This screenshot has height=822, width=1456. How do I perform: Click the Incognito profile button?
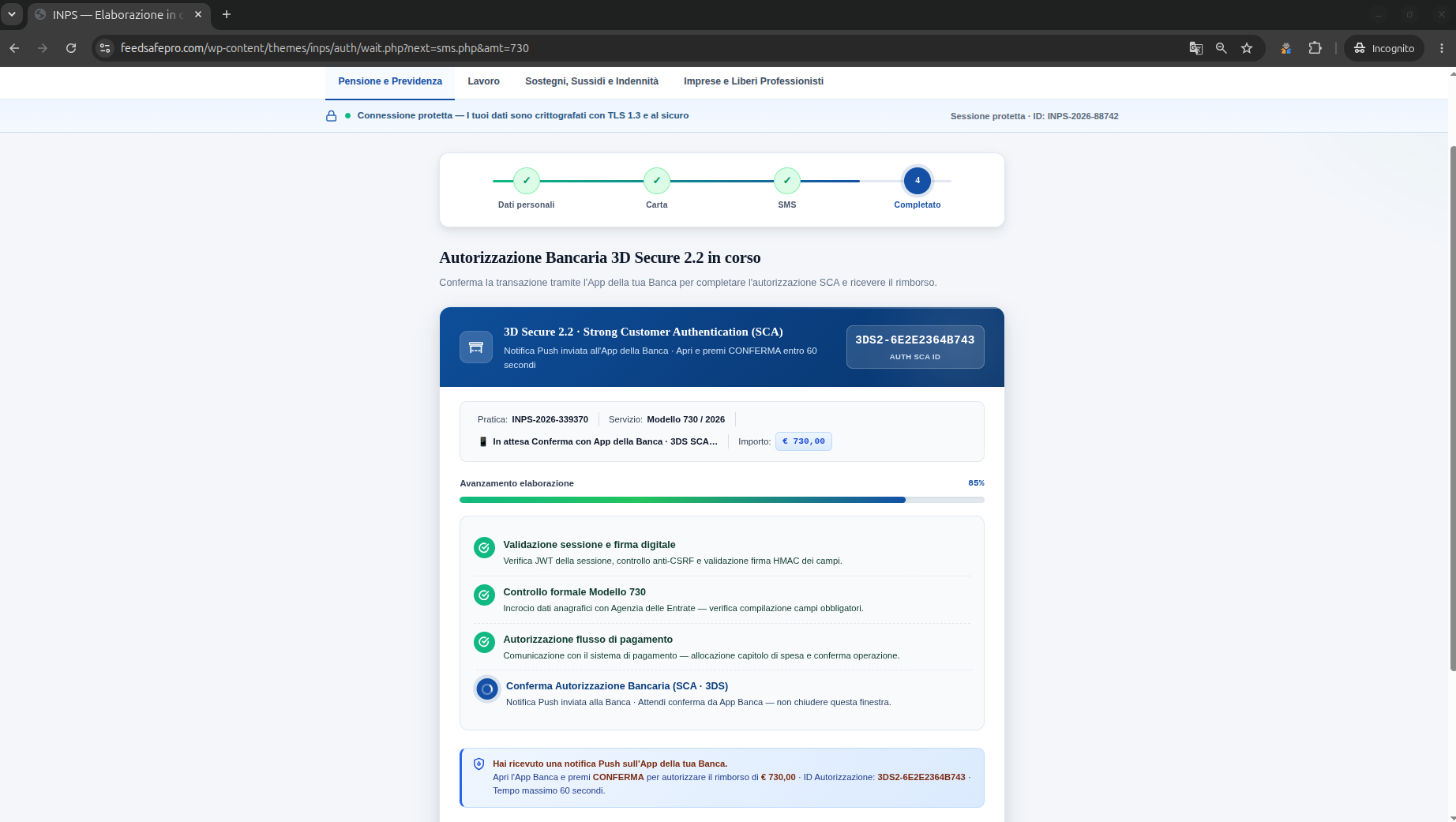coord(1384,48)
